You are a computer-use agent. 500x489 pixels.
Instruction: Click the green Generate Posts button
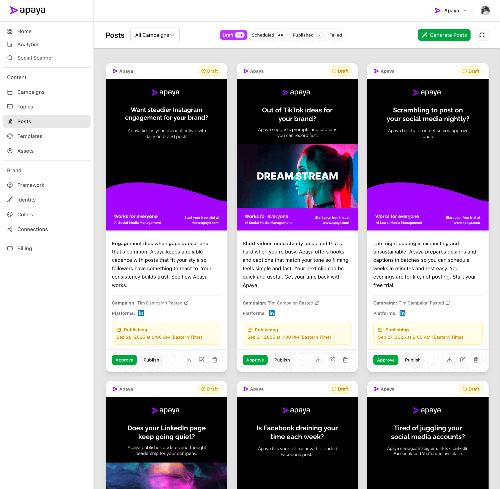click(x=444, y=35)
